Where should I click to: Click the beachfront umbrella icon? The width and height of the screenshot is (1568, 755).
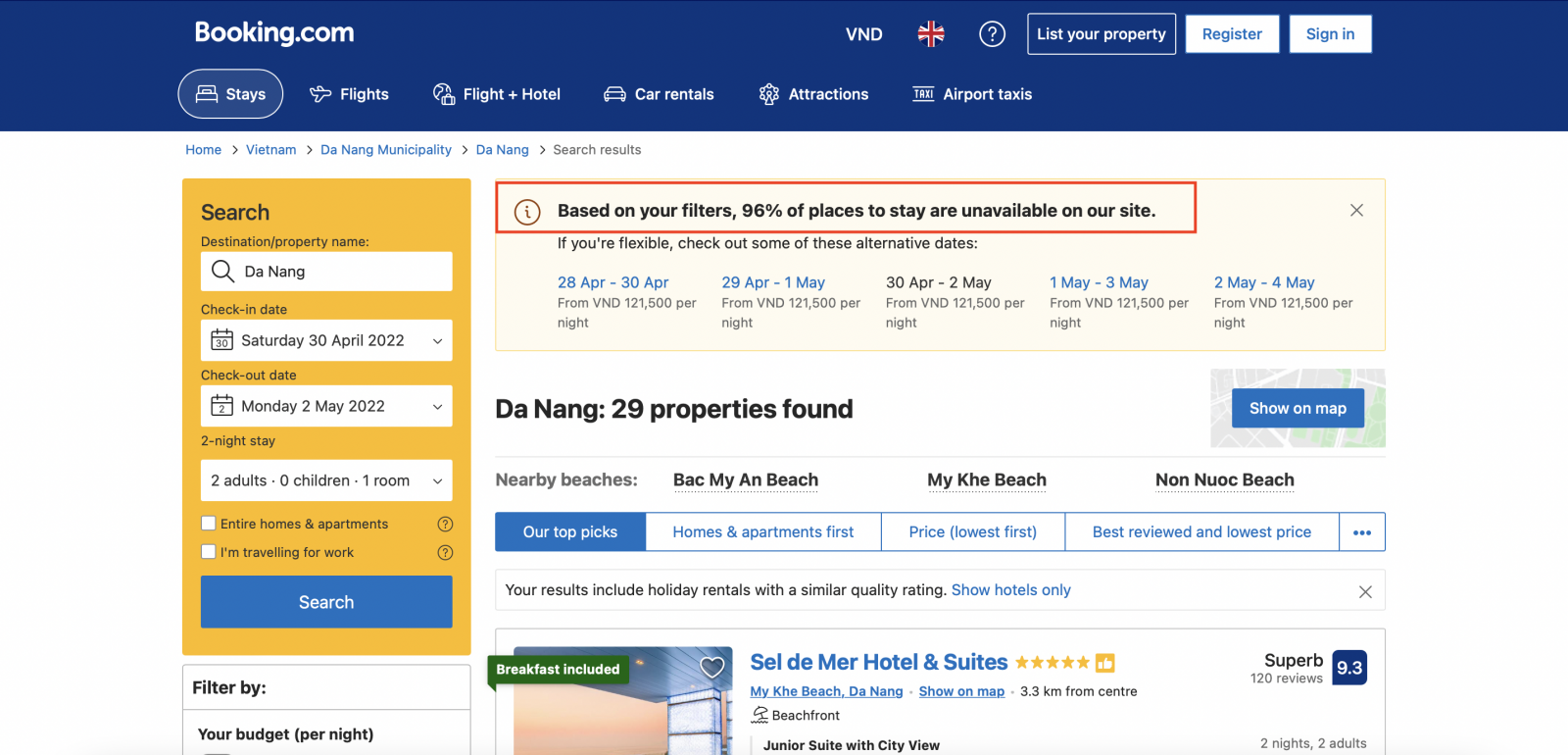click(x=759, y=715)
